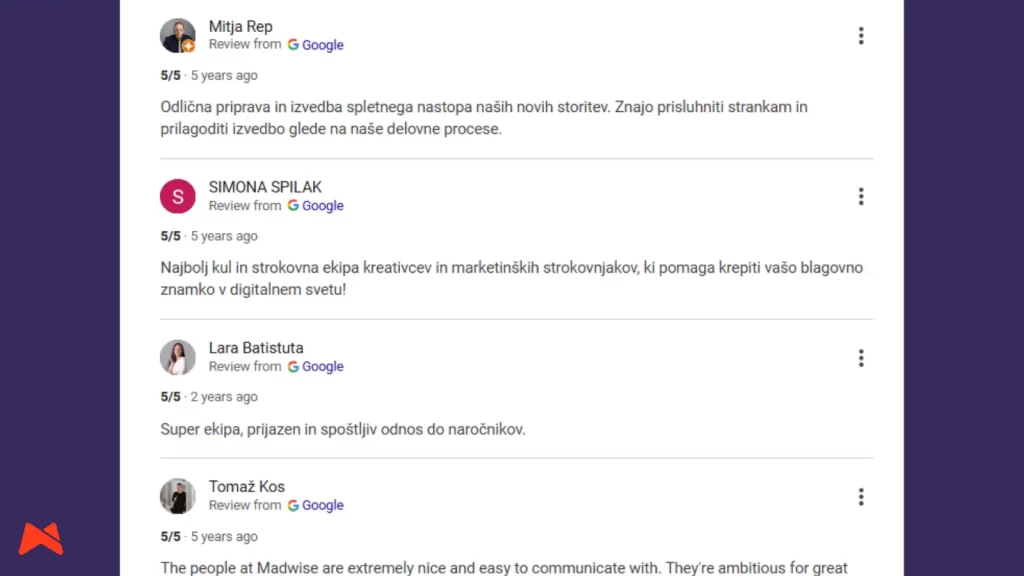This screenshot has width=1024, height=576.
Task: Click the Google G icon in Tomaž Kos's review
Action: coord(293,505)
